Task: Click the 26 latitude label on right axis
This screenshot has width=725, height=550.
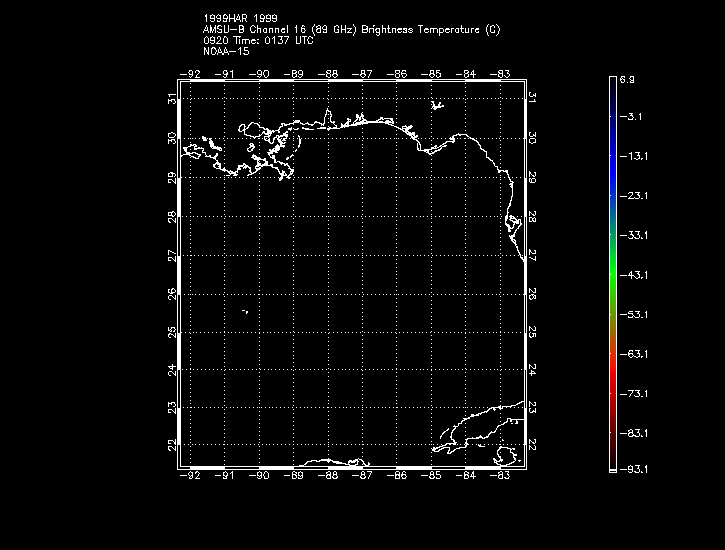Action: (532, 294)
